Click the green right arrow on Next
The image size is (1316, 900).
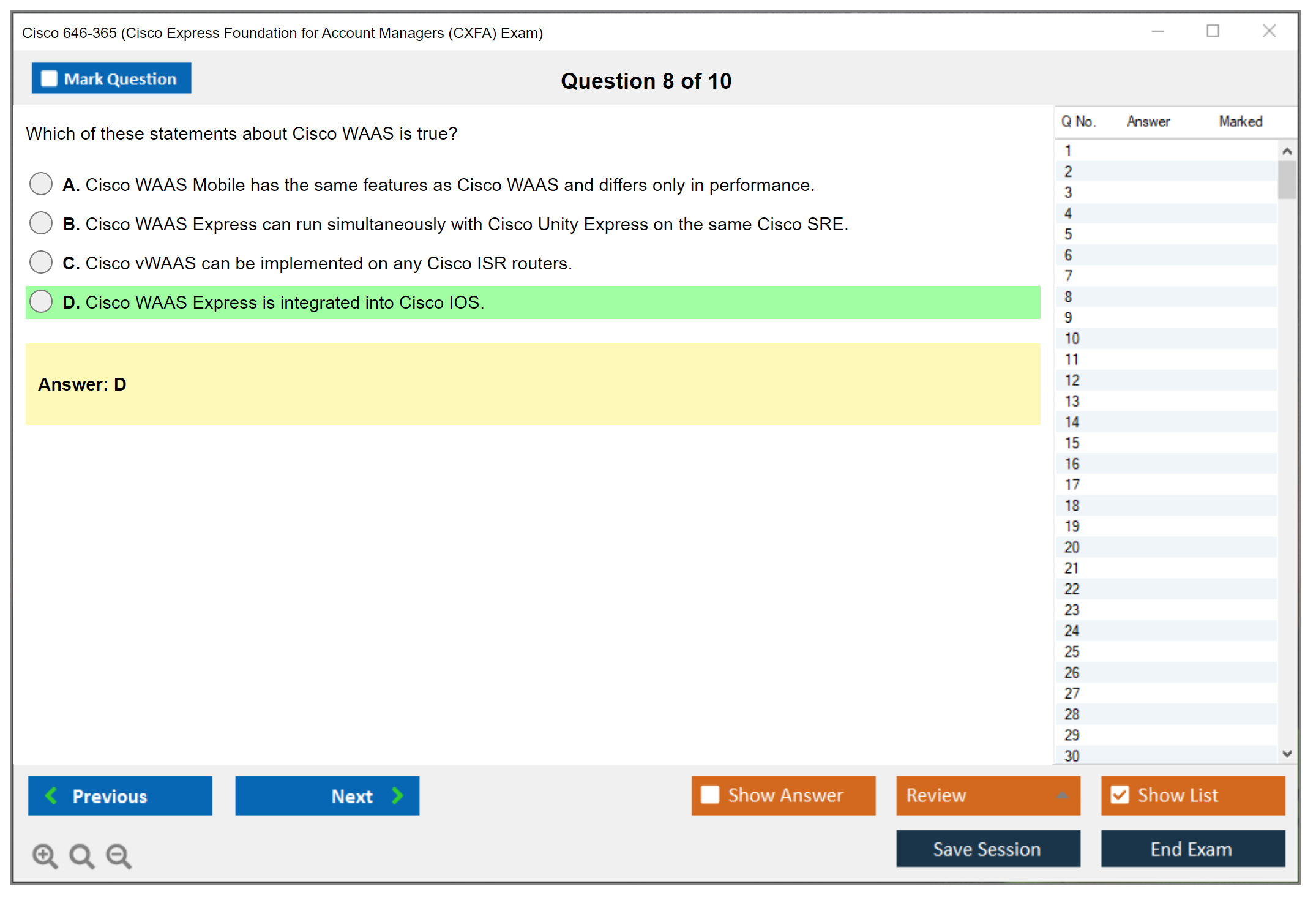click(398, 795)
